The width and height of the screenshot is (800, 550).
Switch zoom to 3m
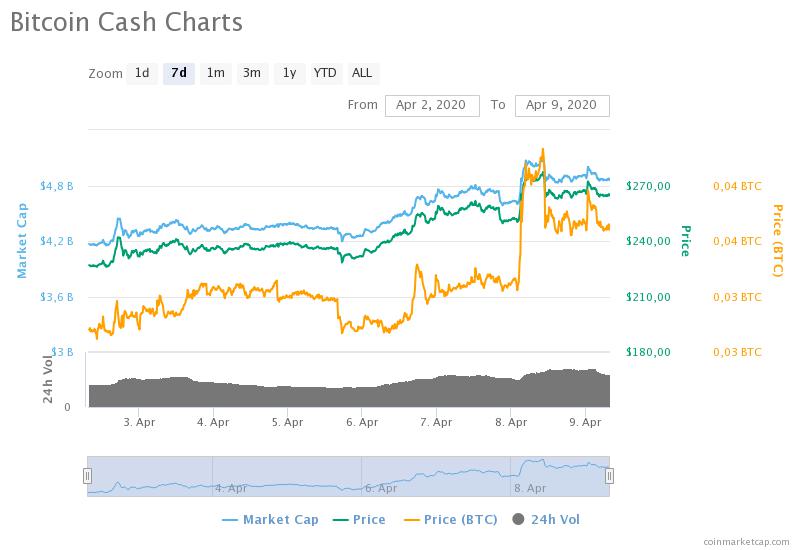point(253,73)
